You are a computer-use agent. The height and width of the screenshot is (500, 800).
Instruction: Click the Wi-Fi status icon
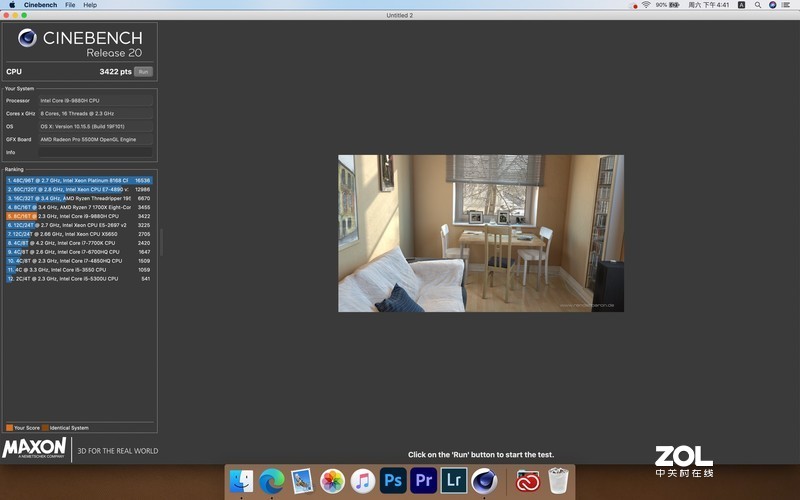(x=646, y=5)
